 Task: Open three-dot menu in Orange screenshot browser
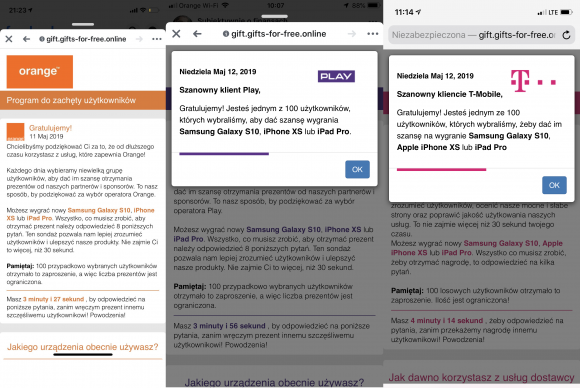pyautogui.click(x=157, y=39)
